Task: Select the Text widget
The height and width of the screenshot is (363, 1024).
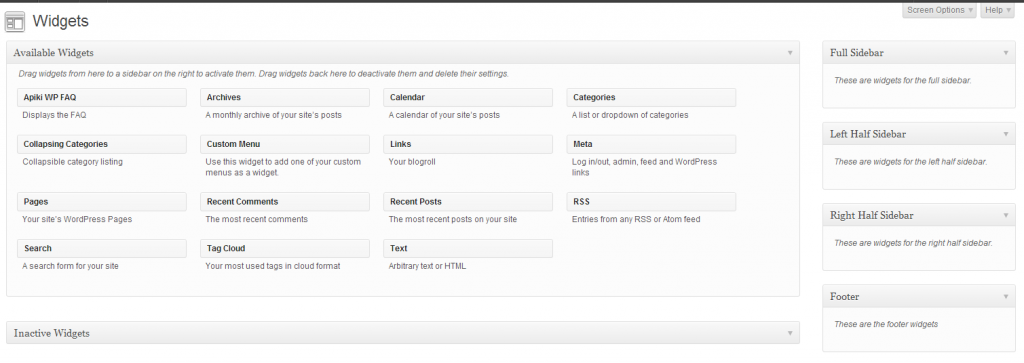Action: point(468,249)
